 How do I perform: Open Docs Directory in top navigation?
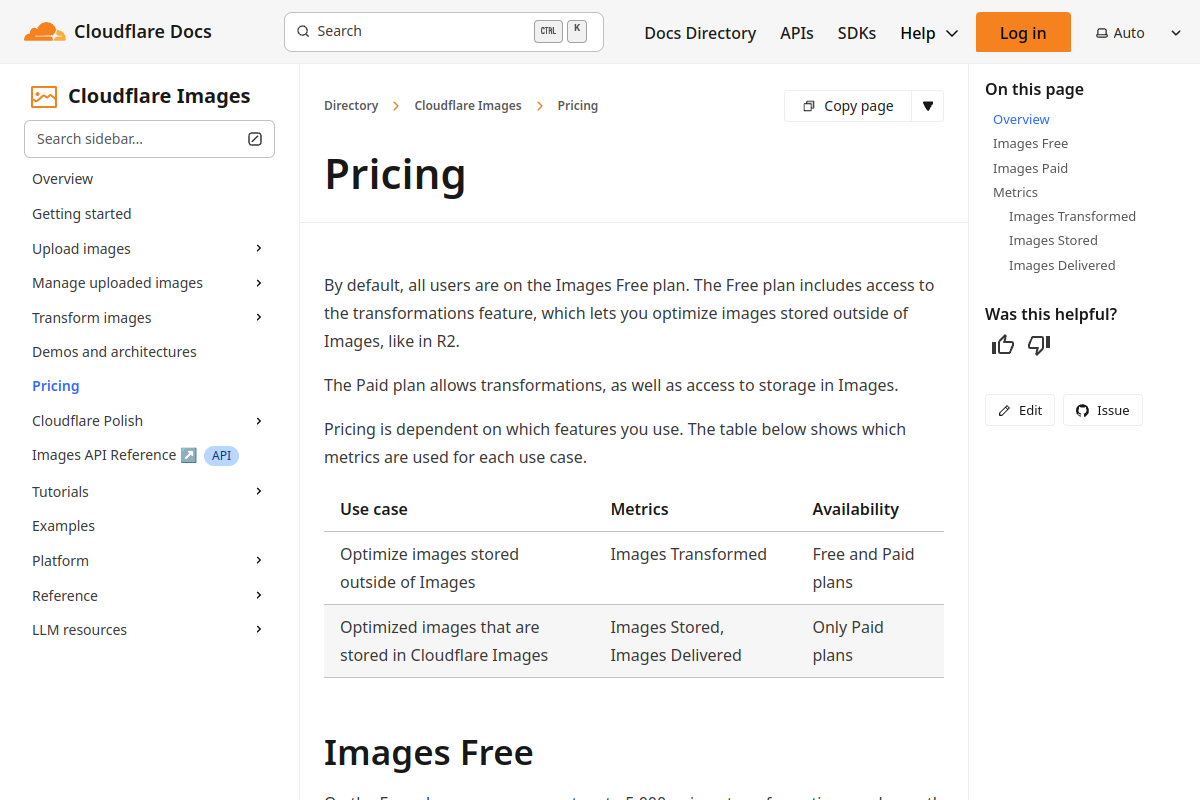pos(700,33)
